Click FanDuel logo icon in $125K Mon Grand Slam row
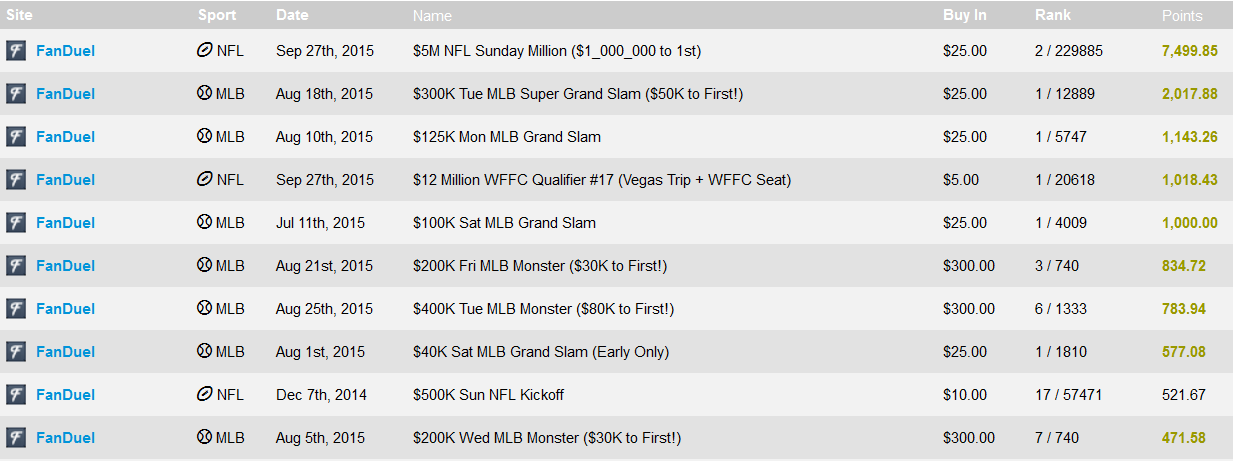This screenshot has width=1233, height=461. tap(15, 137)
